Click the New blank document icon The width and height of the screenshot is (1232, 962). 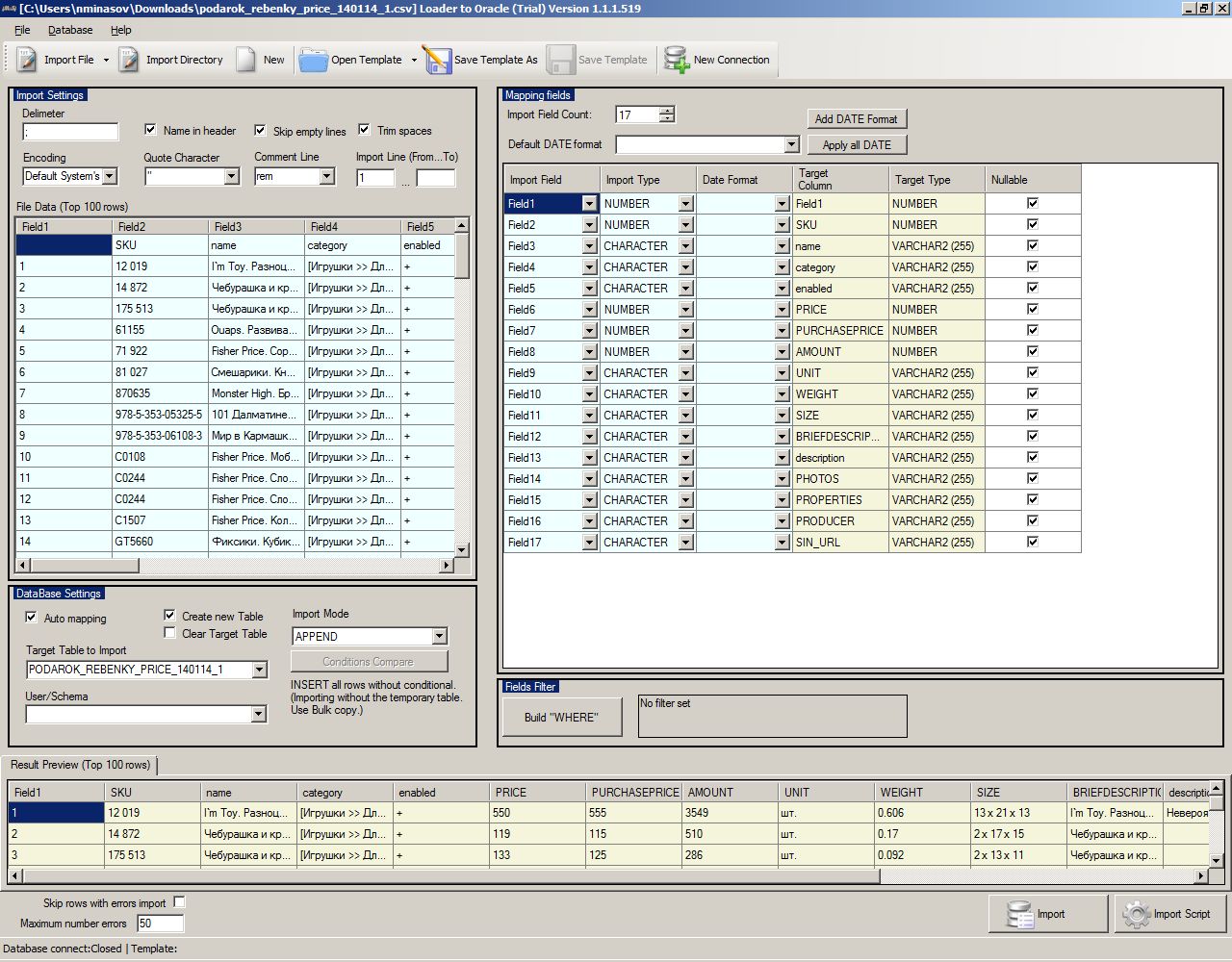pos(246,60)
